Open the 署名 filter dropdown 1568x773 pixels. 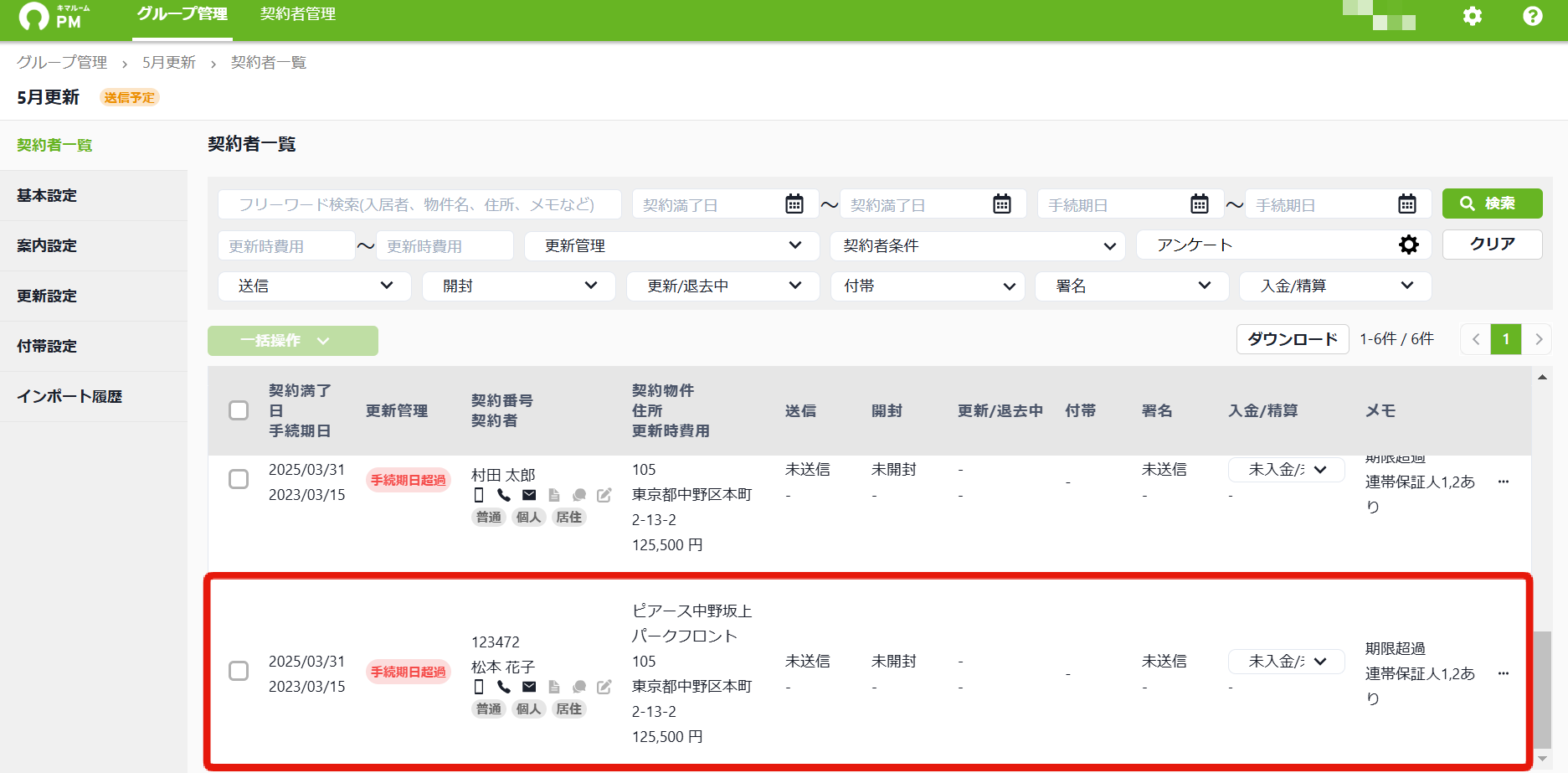(x=1132, y=286)
